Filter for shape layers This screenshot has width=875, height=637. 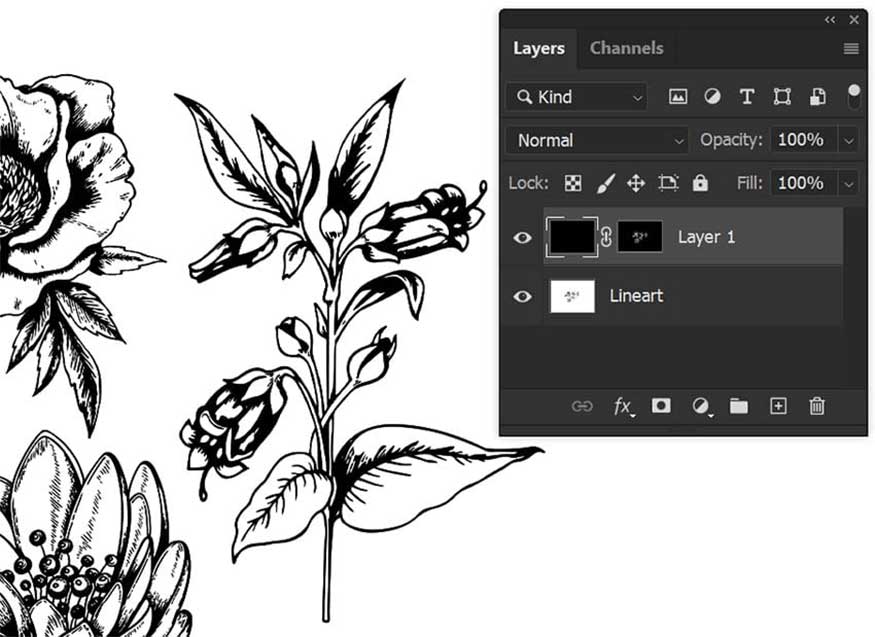[782, 97]
